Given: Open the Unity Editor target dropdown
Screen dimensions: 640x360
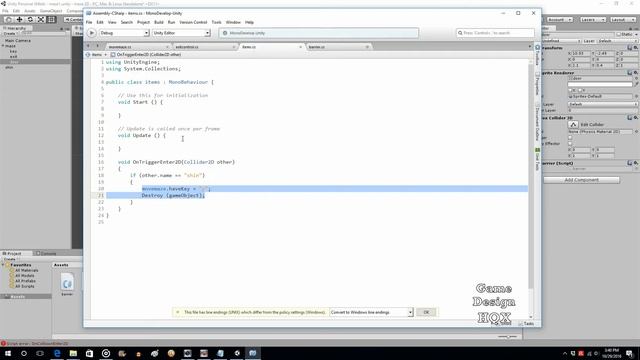Looking at the screenshot, I should 181,33.
